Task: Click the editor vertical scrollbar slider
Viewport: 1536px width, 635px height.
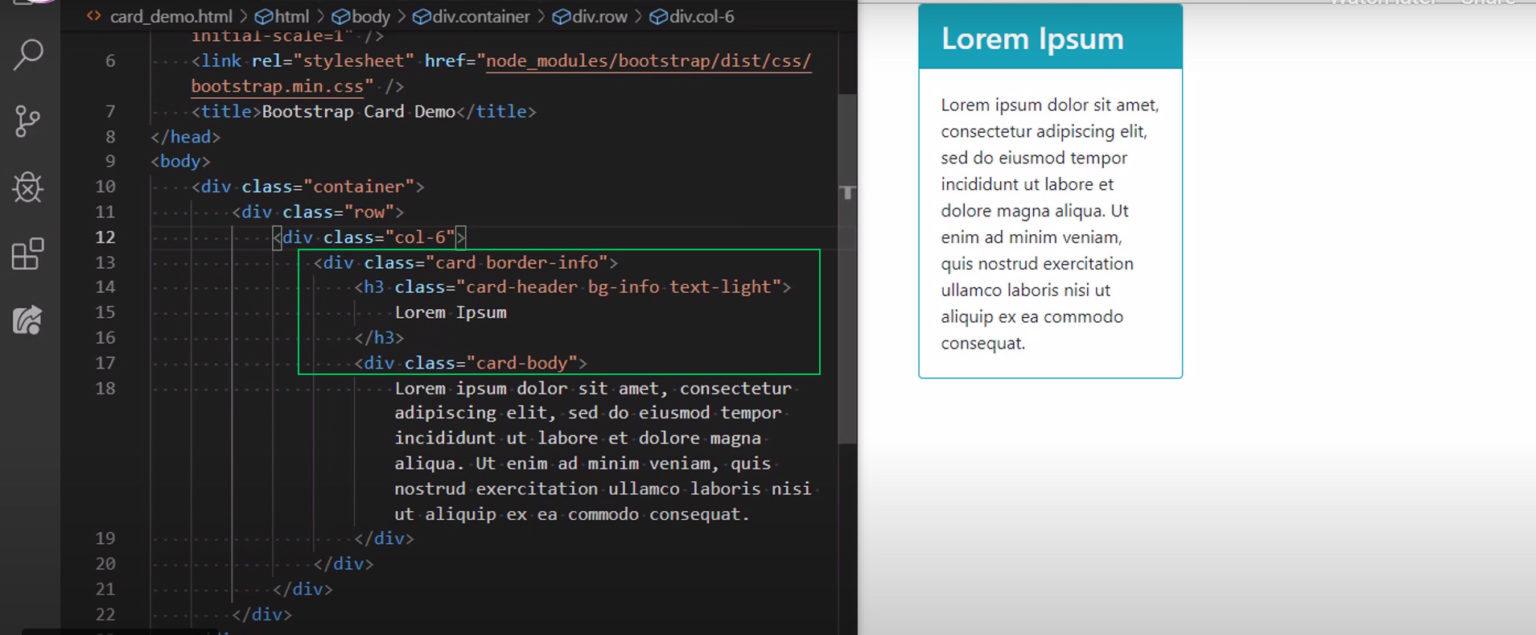Action: click(847, 270)
